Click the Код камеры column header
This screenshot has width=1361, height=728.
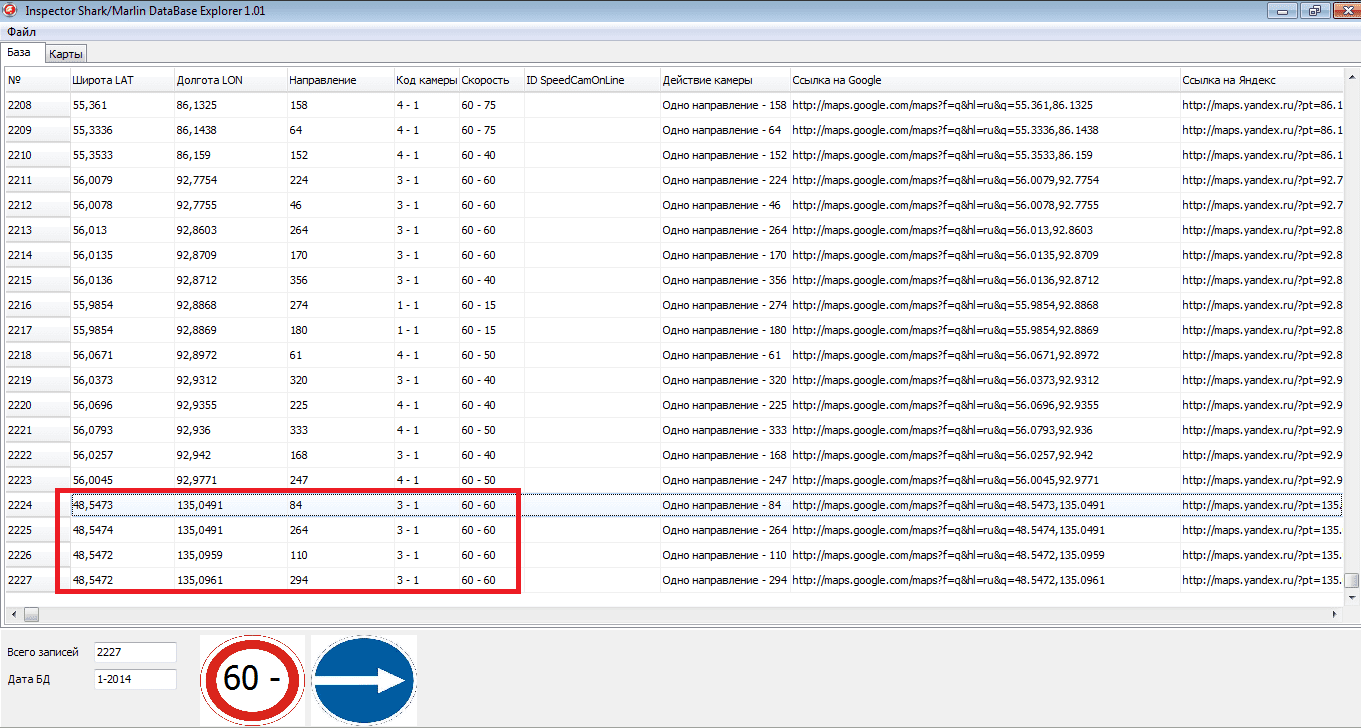(426, 80)
